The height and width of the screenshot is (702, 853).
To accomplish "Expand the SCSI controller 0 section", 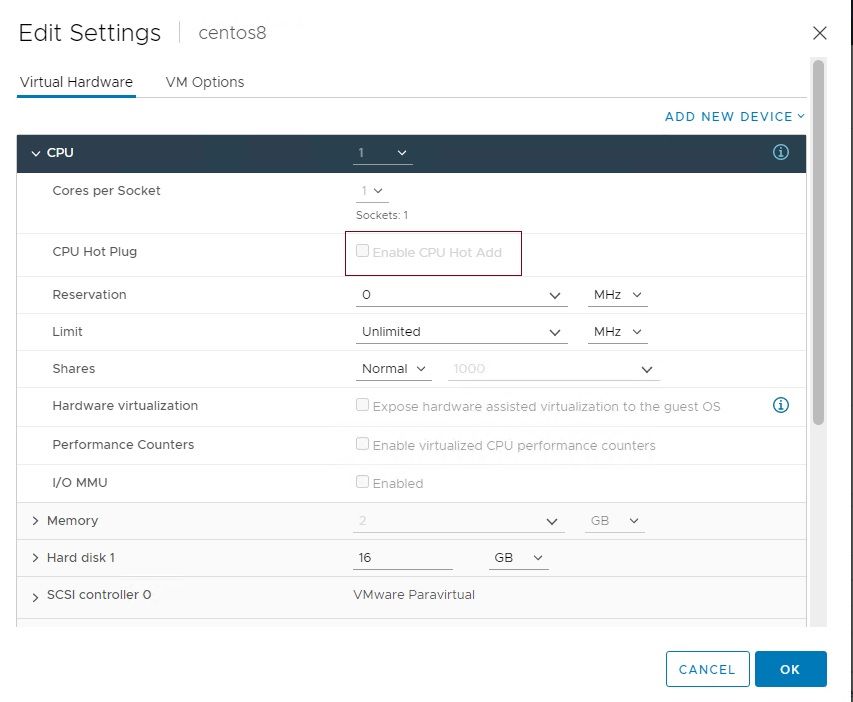I will [x=36, y=594].
